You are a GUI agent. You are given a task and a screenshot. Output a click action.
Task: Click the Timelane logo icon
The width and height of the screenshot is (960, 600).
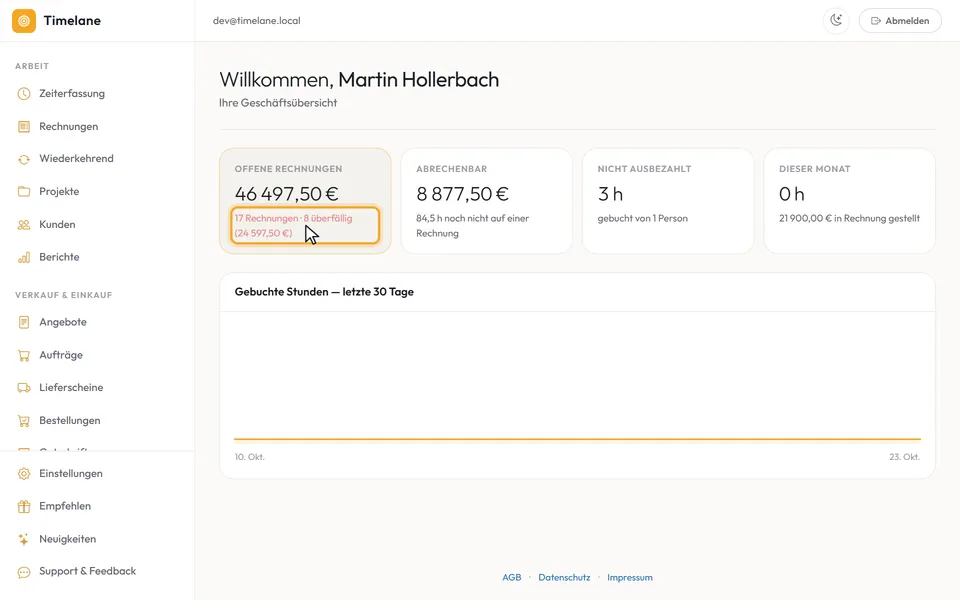click(24, 21)
